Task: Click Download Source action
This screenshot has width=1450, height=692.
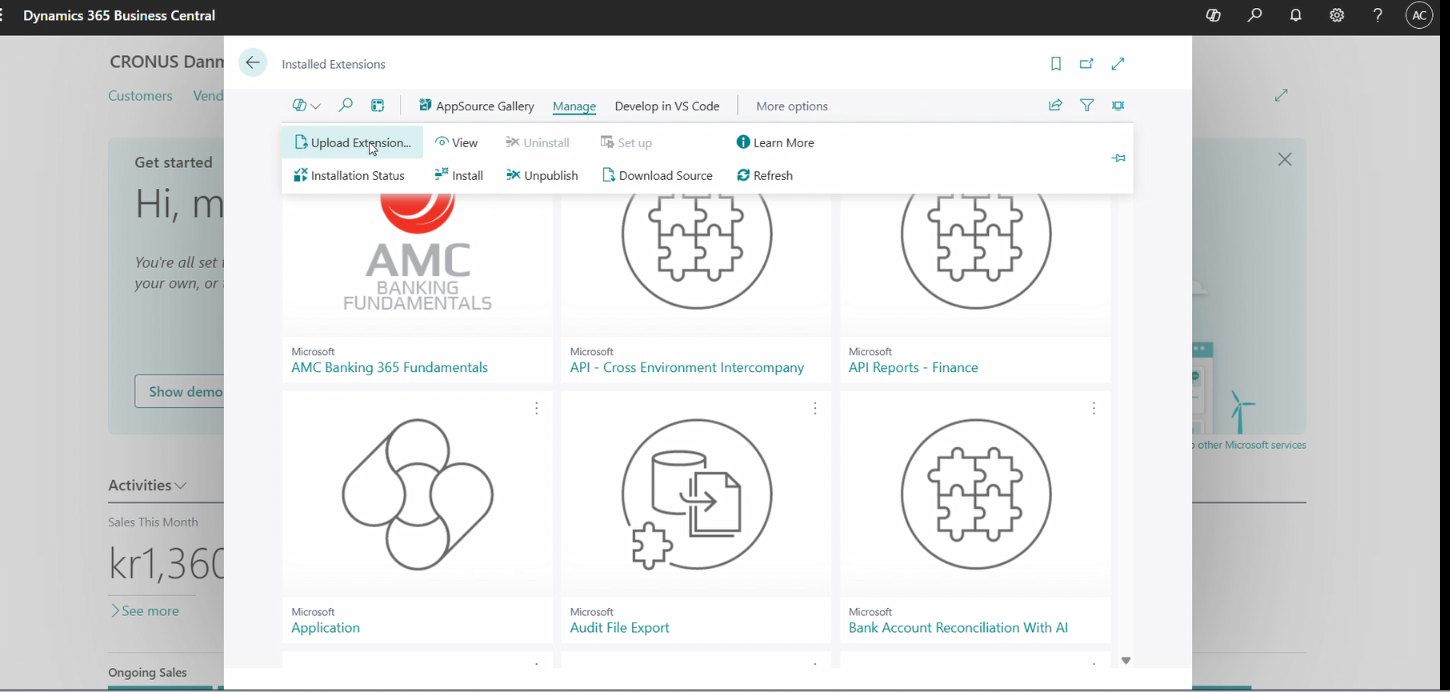Action: point(657,176)
